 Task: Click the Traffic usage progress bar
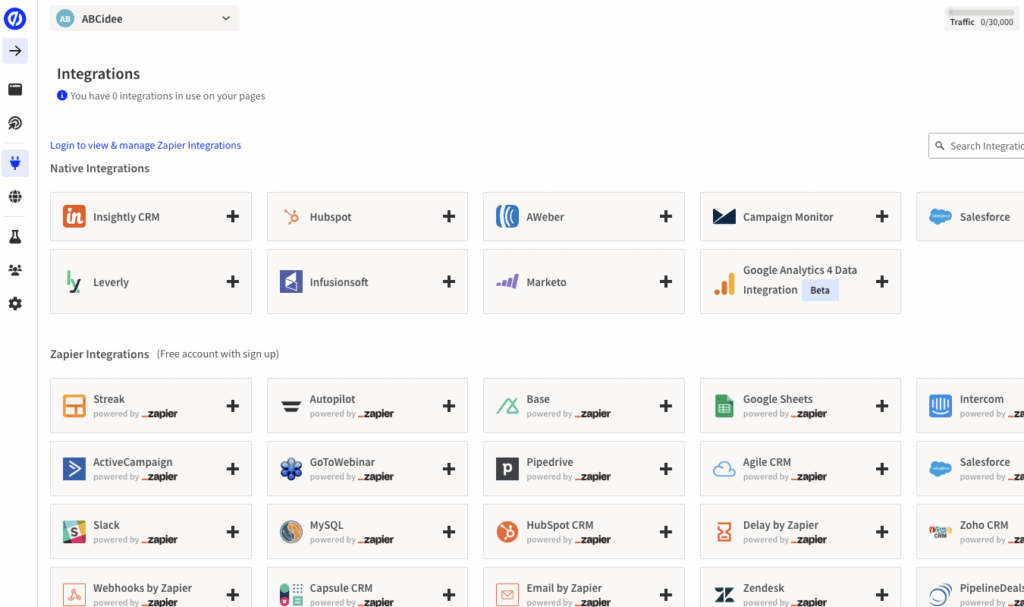[x=981, y=12]
